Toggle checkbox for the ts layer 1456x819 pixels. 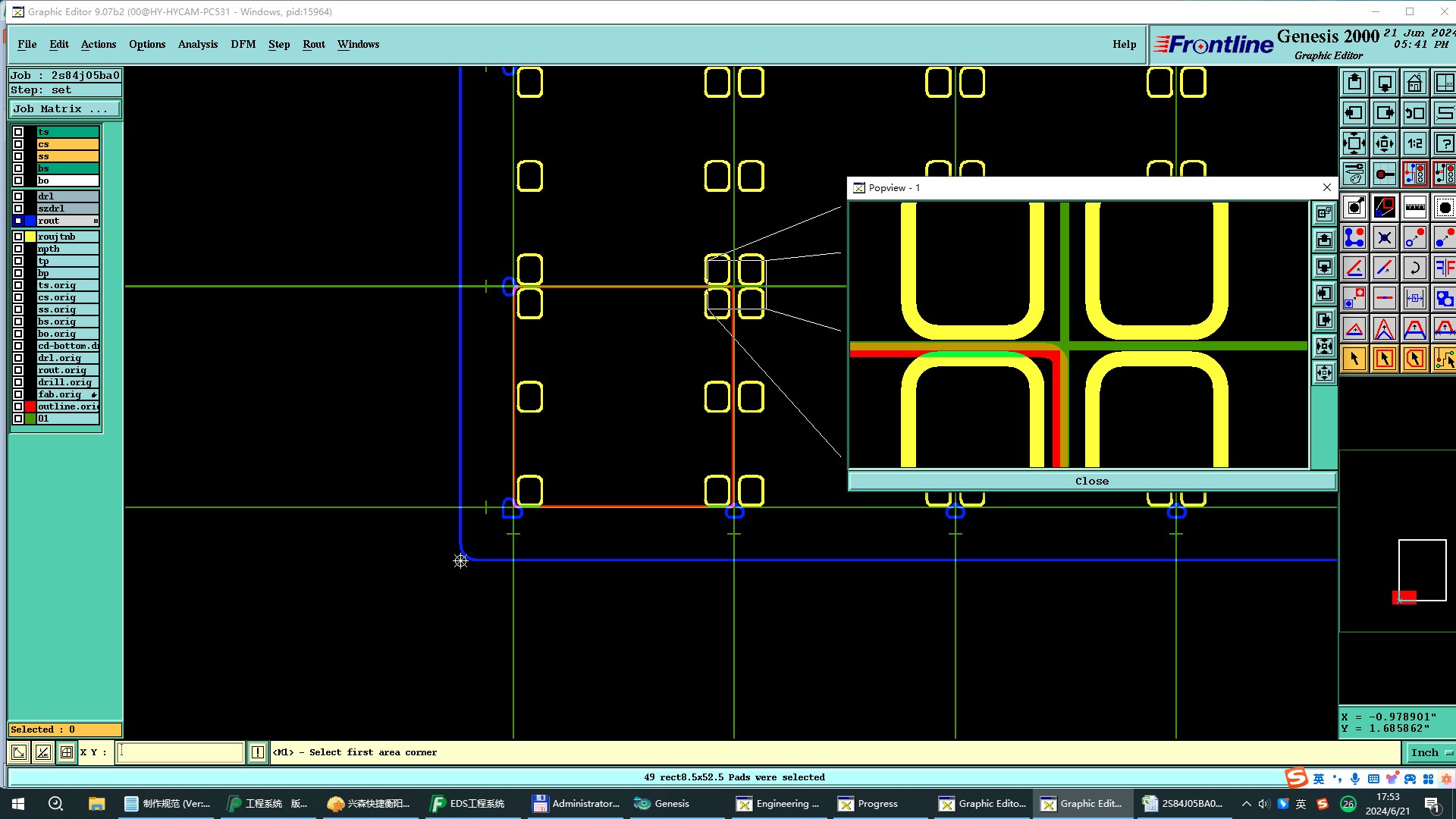(18, 132)
